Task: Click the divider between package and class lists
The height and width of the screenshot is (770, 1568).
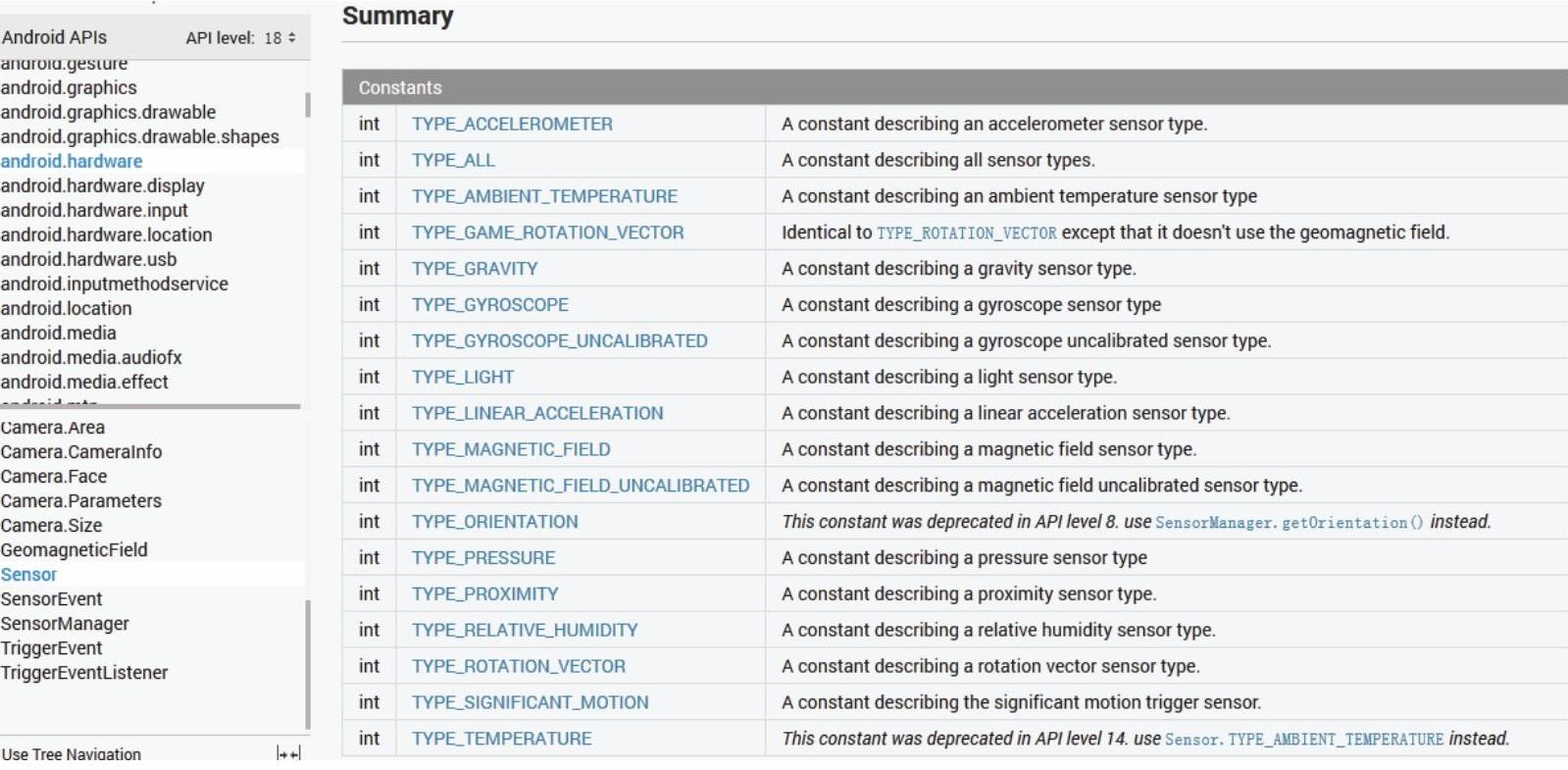Action: coord(150,406)
